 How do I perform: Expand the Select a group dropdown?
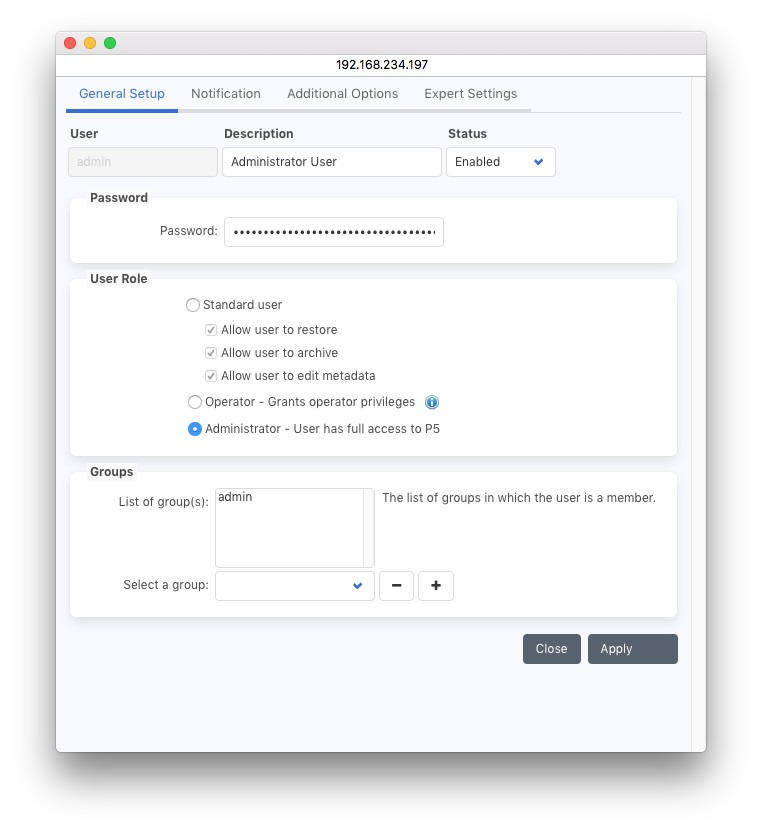pos(294,586)
